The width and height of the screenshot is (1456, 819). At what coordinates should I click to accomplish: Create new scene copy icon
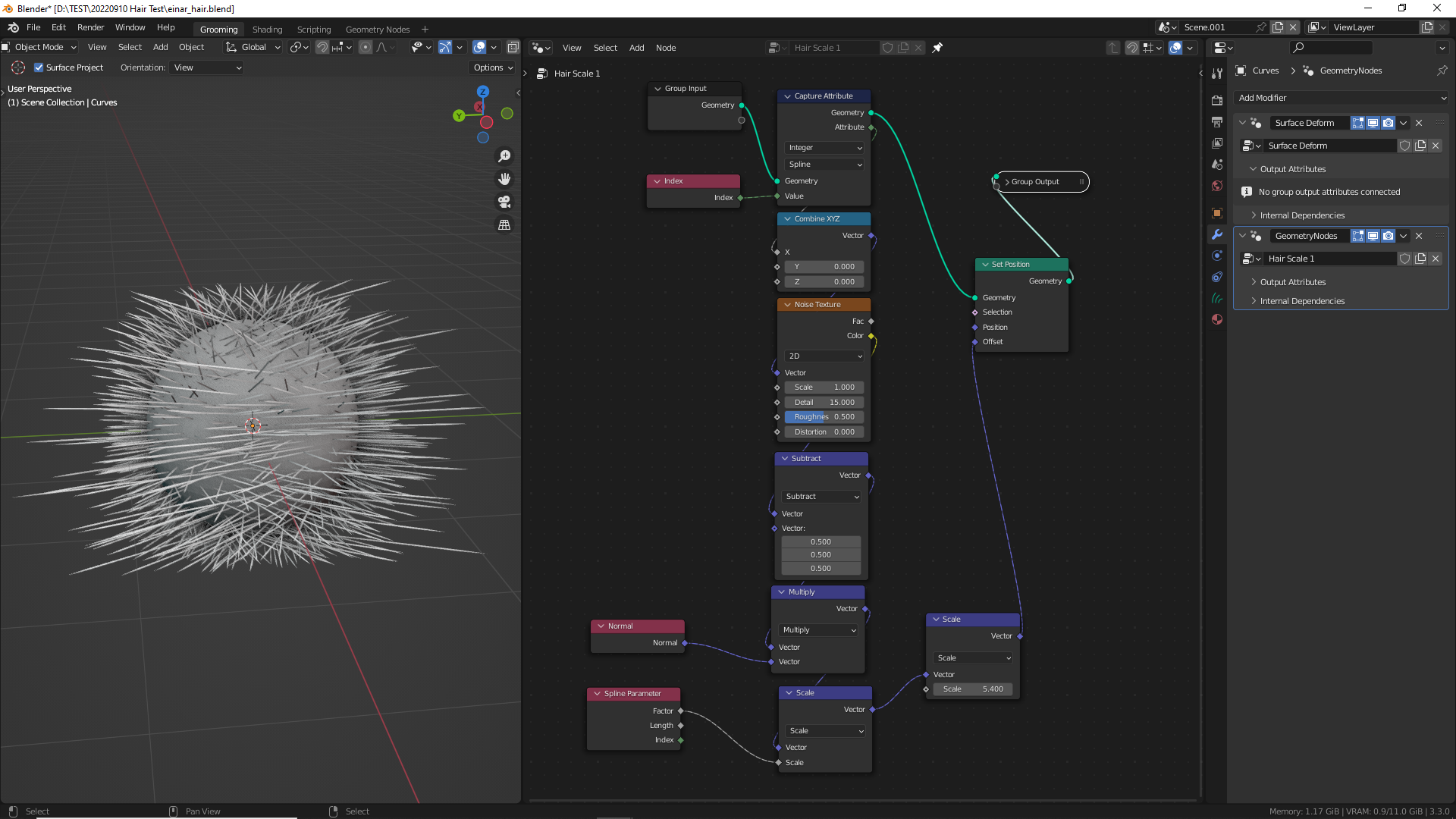click(1278, 27)
